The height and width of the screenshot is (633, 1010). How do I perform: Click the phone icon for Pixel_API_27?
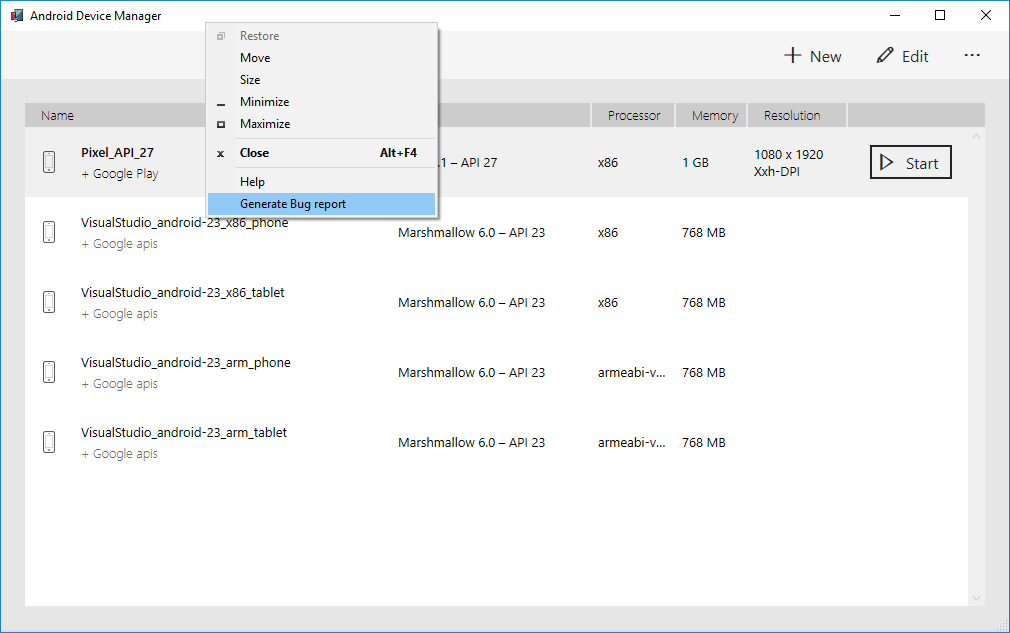pyautogui.click(x=49, y=162)
